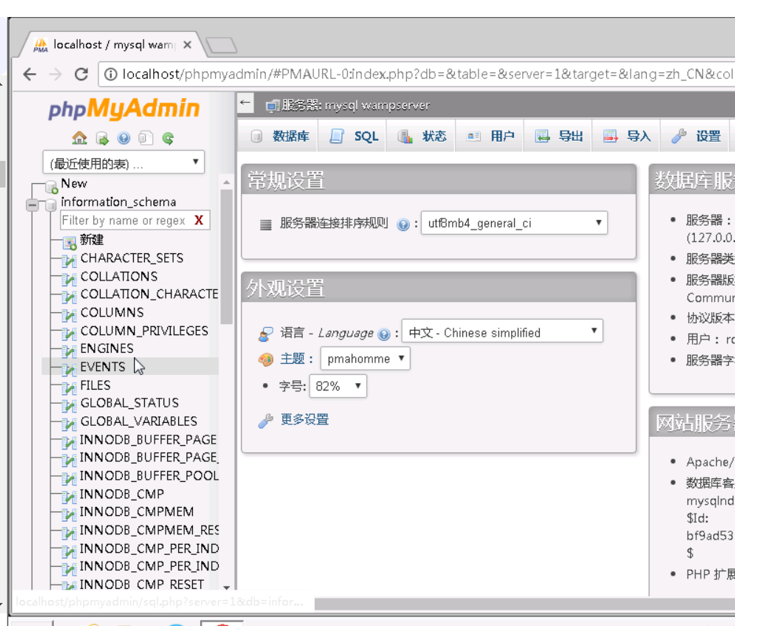Image resolution: width=757 pixels, height=626 pixels.
Task: Click the help icon beside Language
Action: pos(383,334)
